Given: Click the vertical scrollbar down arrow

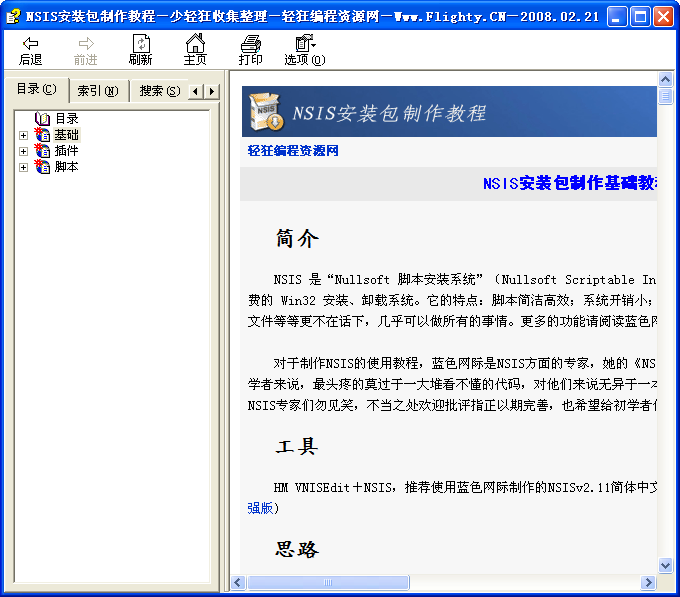Looking at the screenshot, I should tap(665, 566).
